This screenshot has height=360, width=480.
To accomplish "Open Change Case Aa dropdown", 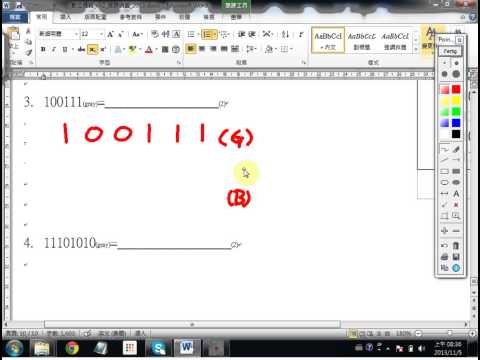I will [x=137, y=34].
